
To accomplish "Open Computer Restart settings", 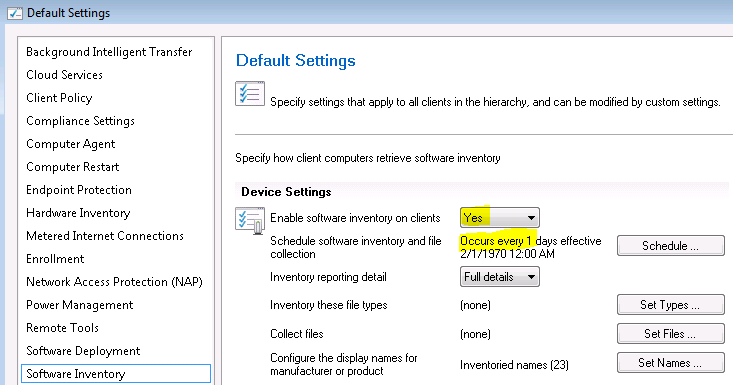I will 72,167.
